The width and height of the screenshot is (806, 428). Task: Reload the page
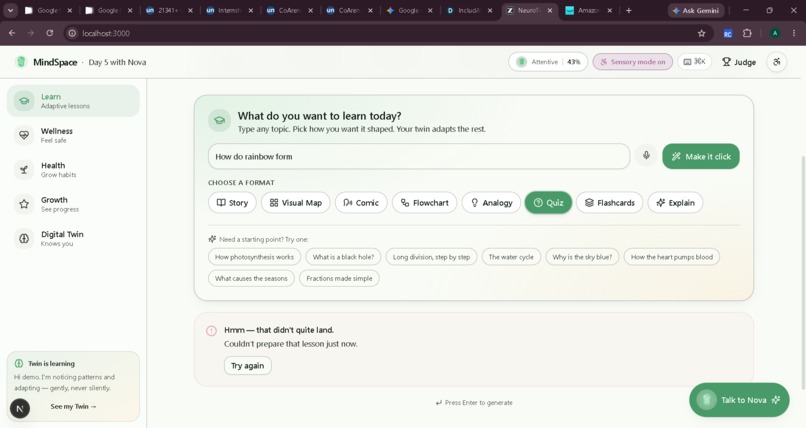(x=49, y=33)
